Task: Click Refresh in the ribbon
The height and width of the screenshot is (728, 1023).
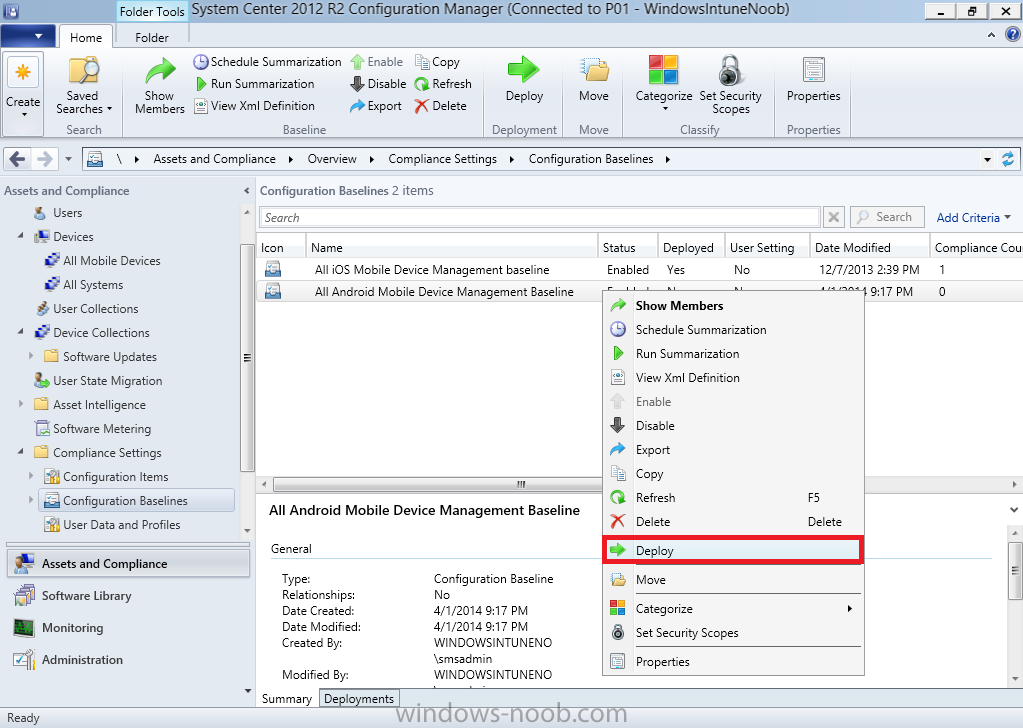Action: point(443,84)
